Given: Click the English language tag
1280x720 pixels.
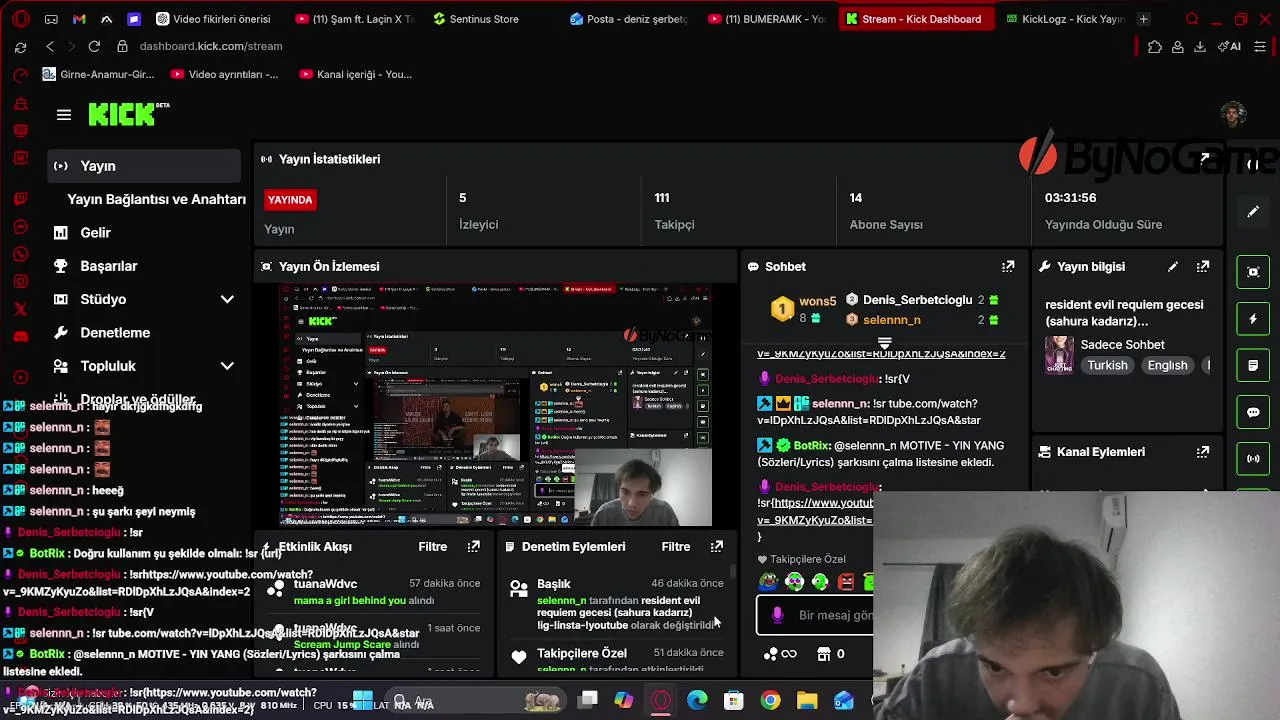Looking at the screenshot, I should (1167, 366).
